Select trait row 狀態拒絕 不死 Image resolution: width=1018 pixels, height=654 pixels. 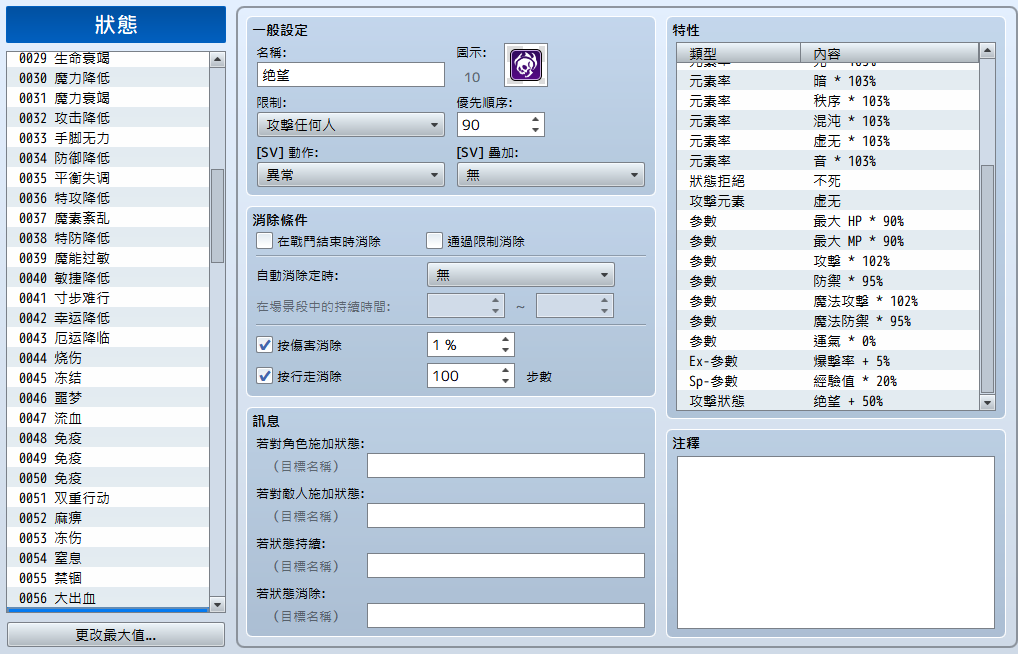point(828,181)
